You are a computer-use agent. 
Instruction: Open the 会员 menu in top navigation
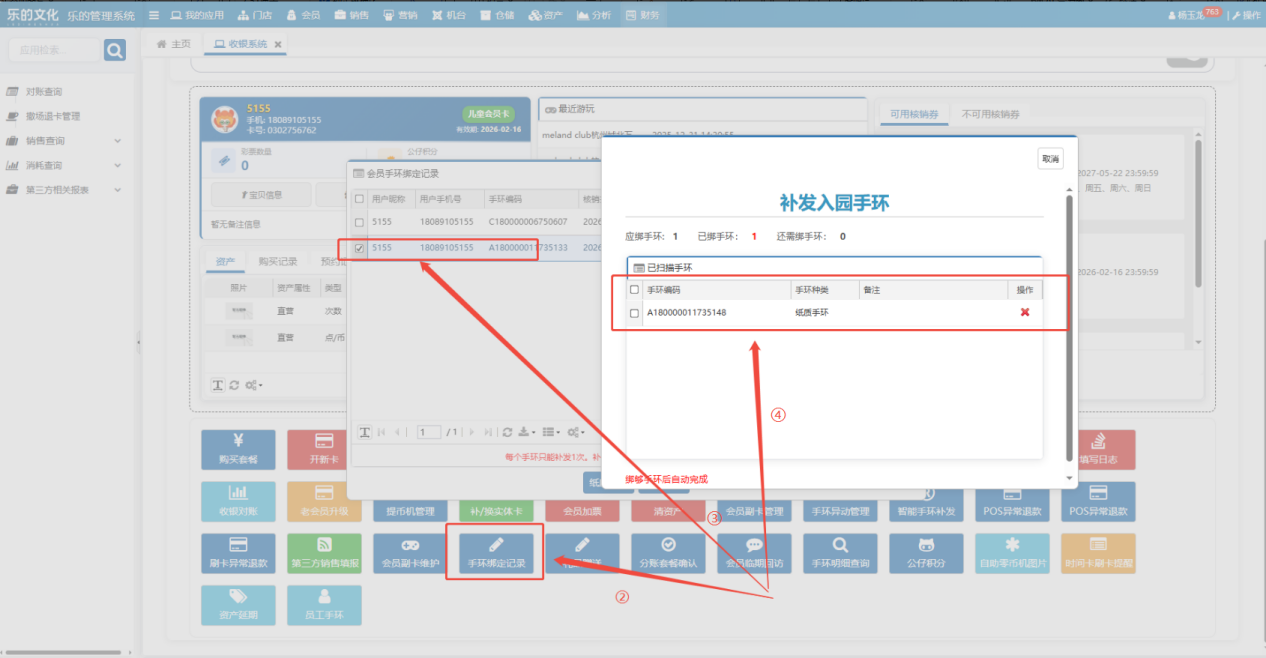(303, 15)
